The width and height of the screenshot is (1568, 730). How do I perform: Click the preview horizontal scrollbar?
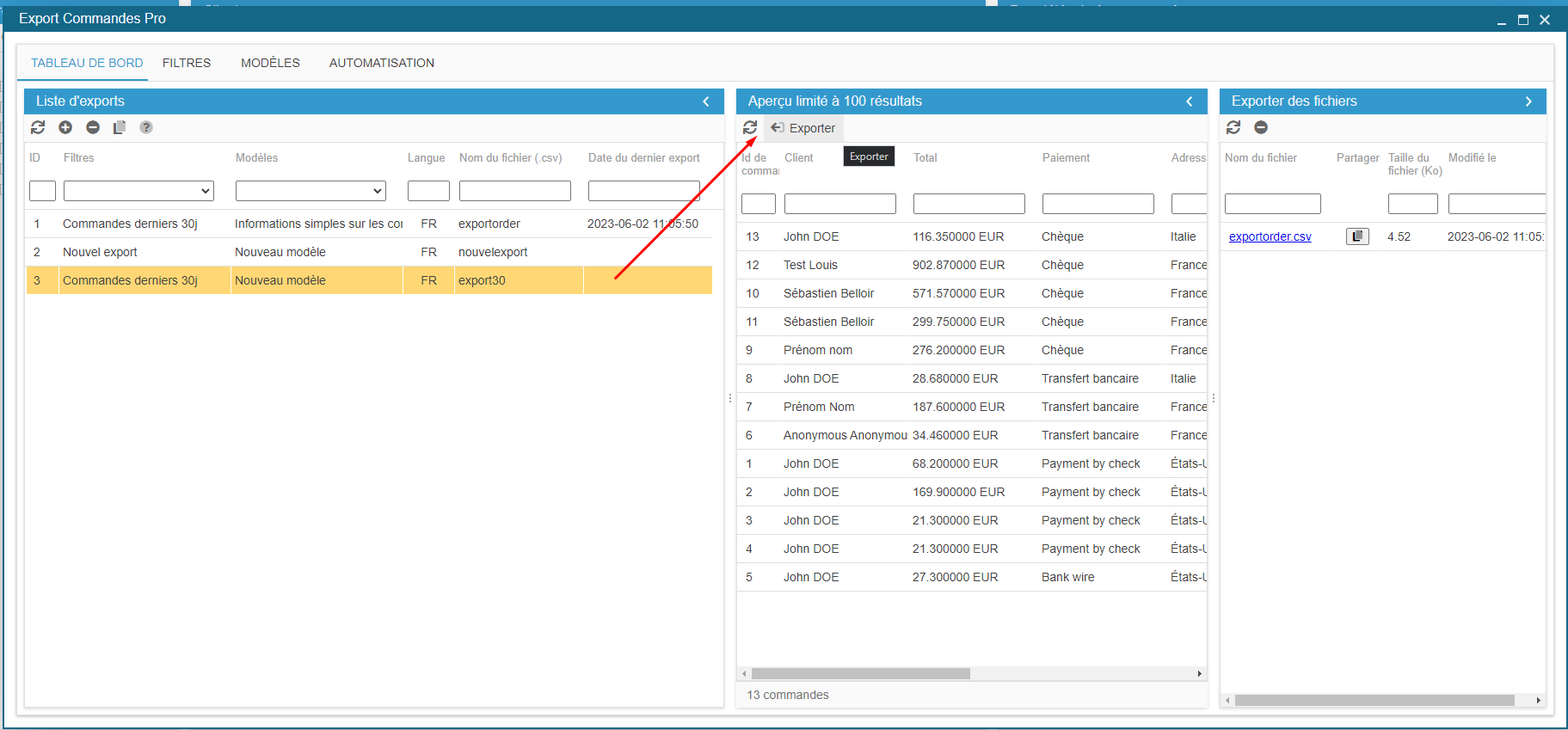(860, 674)
